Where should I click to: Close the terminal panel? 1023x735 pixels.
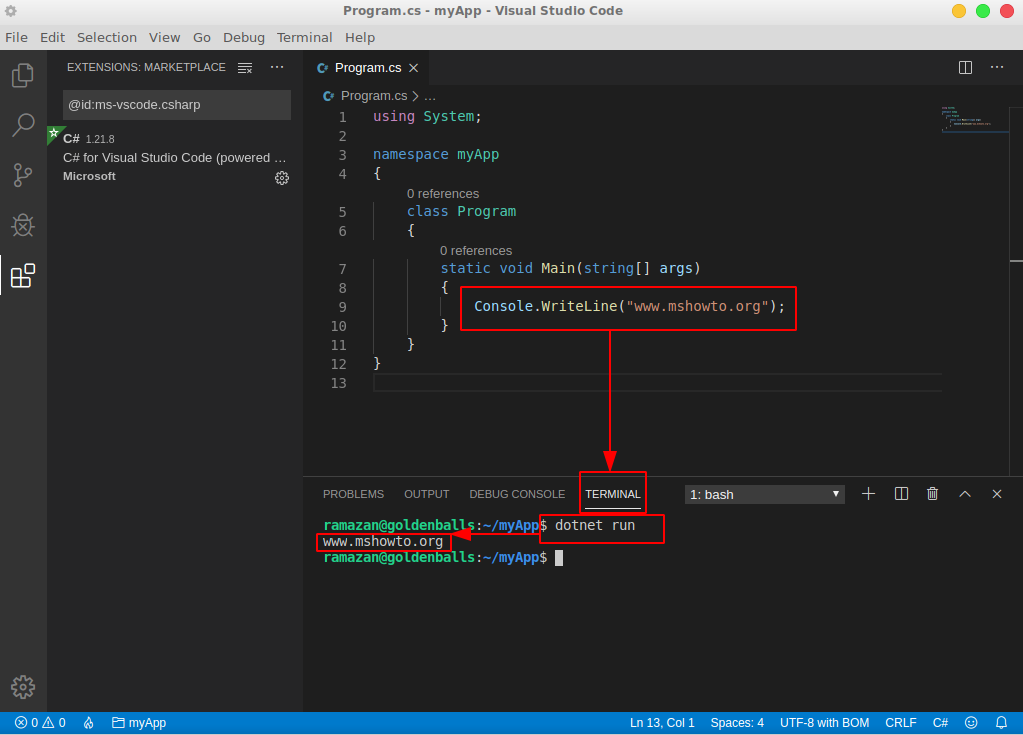[x=997, y=494]
